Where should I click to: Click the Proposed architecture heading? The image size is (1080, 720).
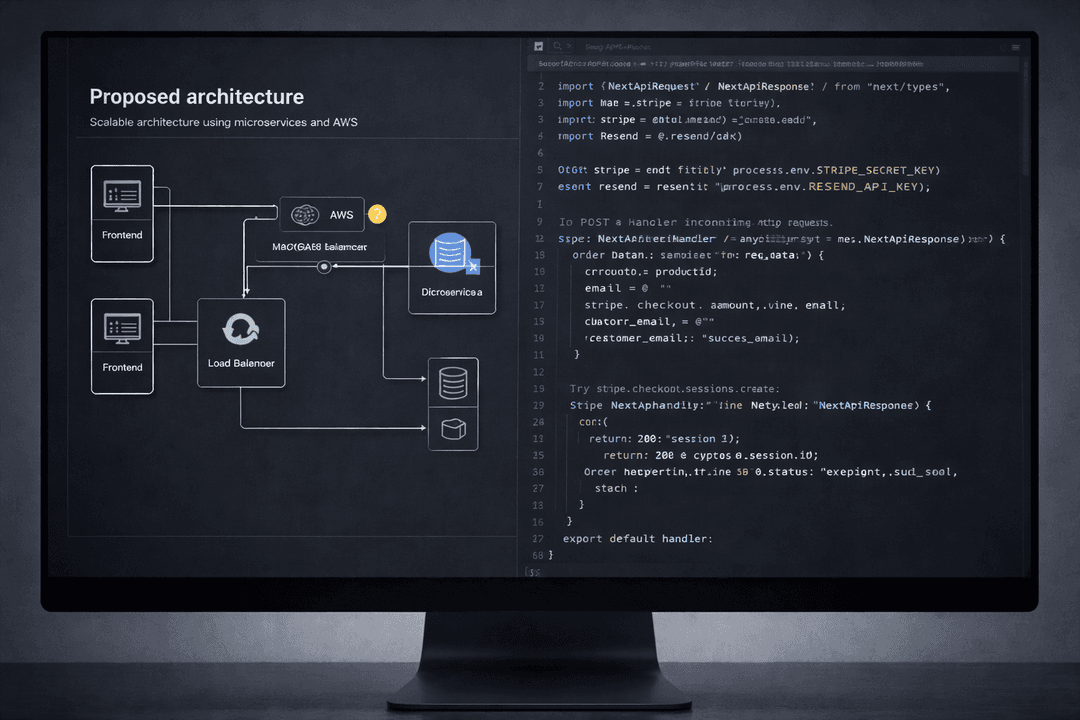[196, 97]
